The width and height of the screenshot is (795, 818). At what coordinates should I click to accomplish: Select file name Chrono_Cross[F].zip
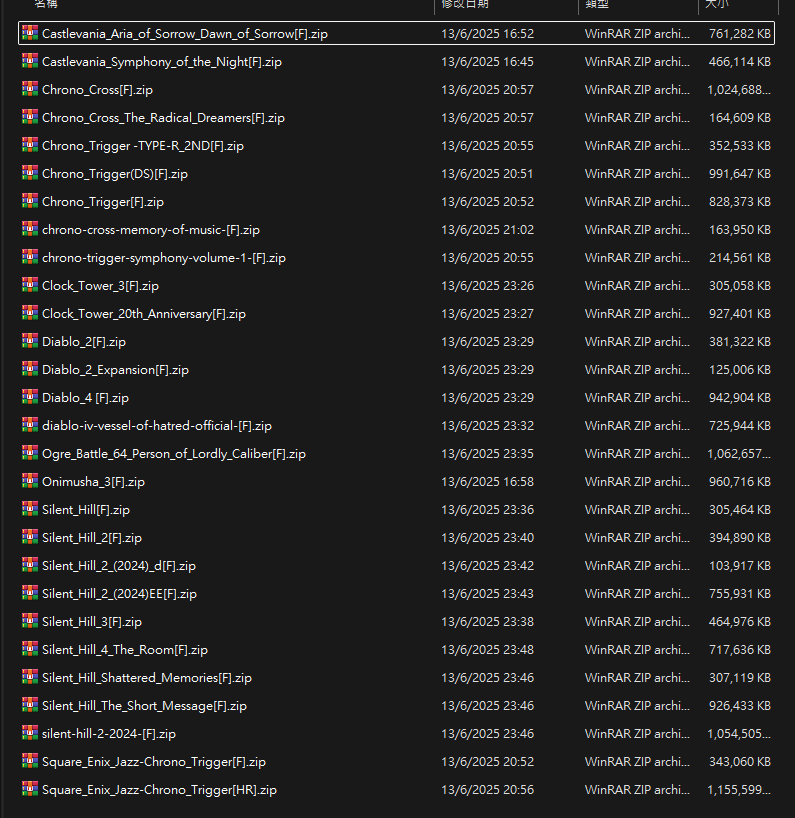[x=98, y=90]
